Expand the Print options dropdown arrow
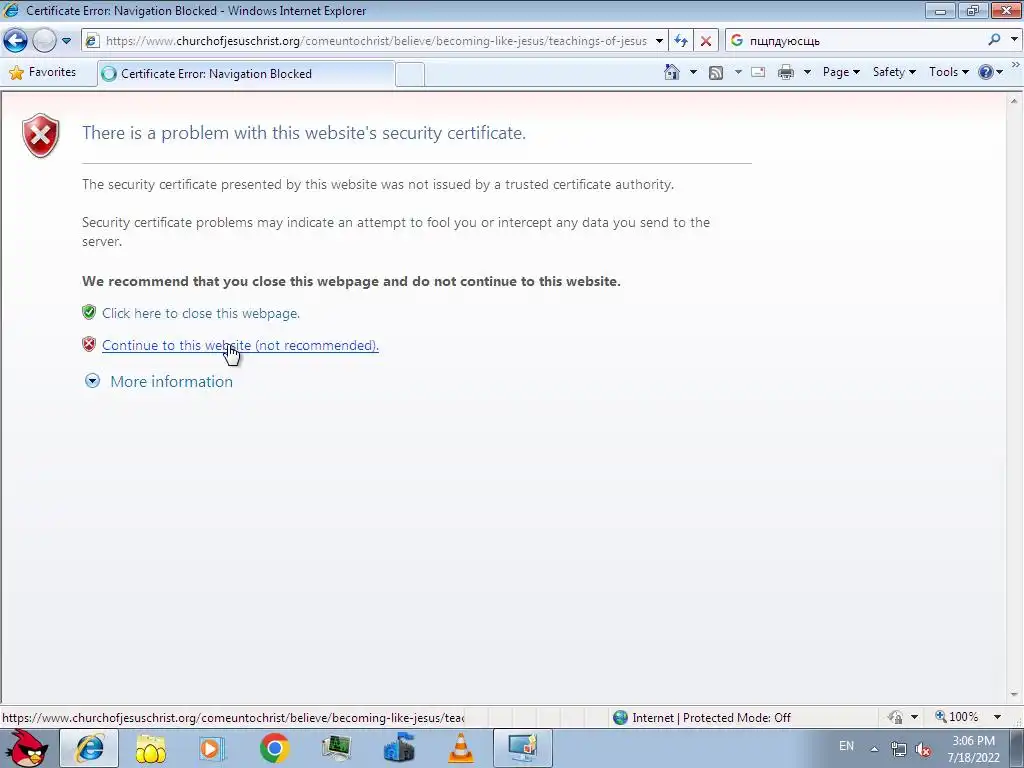This screenshot has width=1024, height=768. (x=807, y=72)
